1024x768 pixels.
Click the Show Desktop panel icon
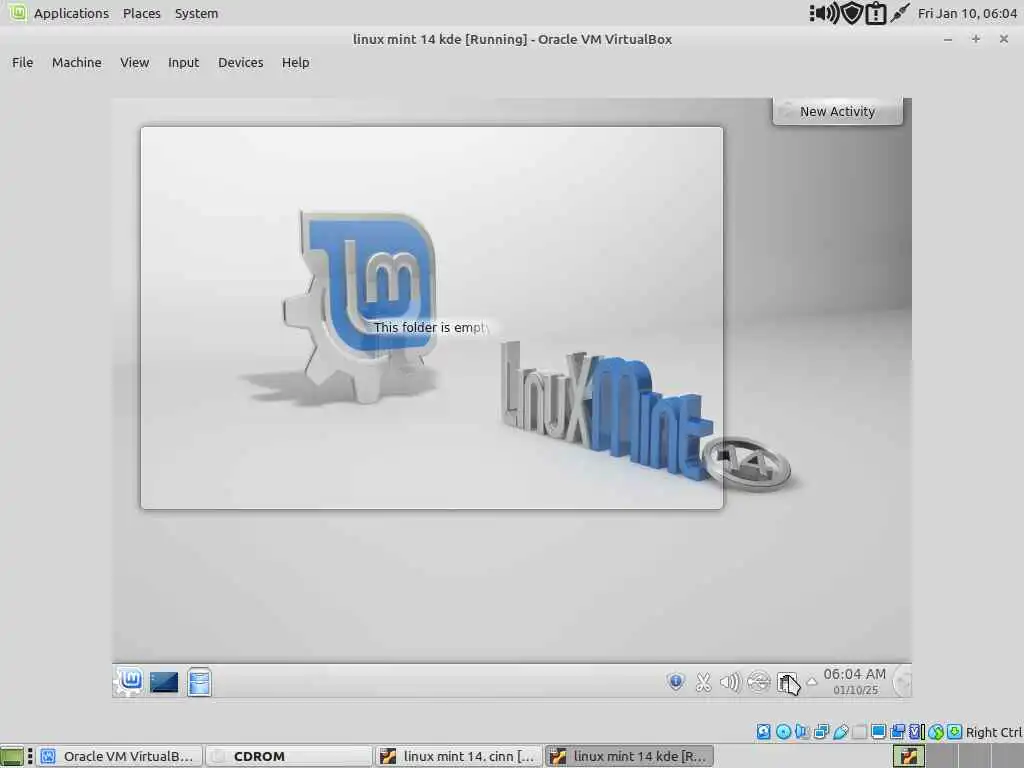(164, 682)
